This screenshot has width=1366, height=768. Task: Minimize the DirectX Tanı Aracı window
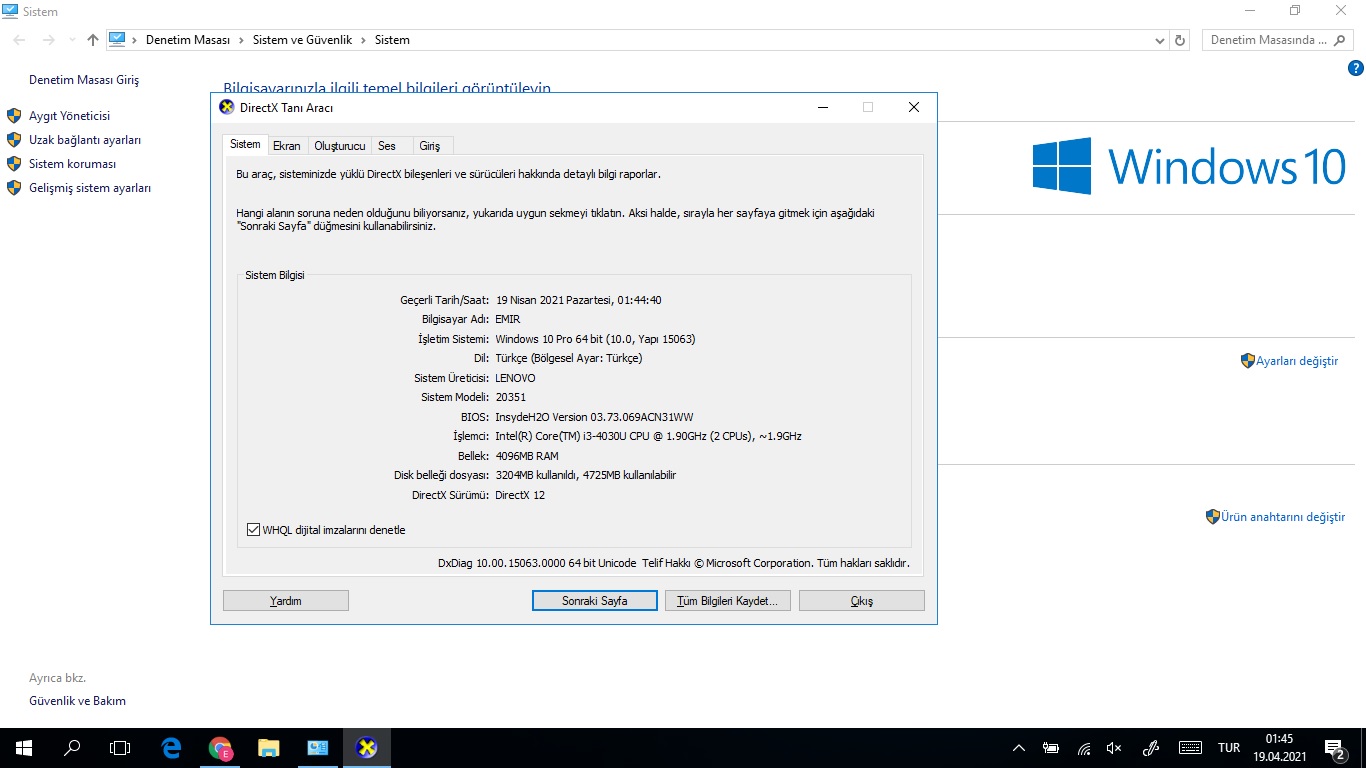823,108
